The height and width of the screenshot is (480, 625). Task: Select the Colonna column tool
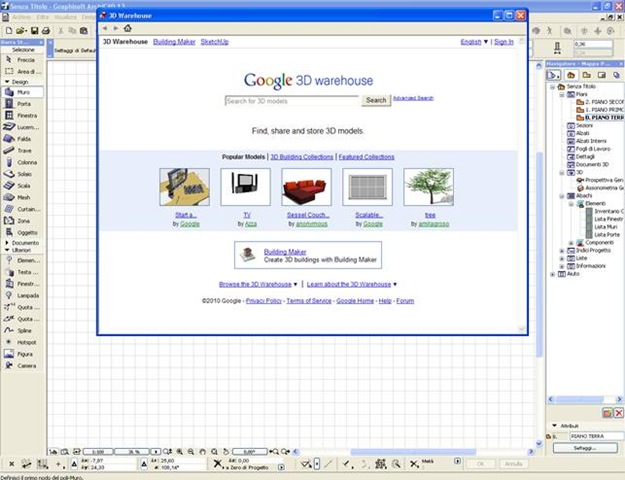(22, 162)
